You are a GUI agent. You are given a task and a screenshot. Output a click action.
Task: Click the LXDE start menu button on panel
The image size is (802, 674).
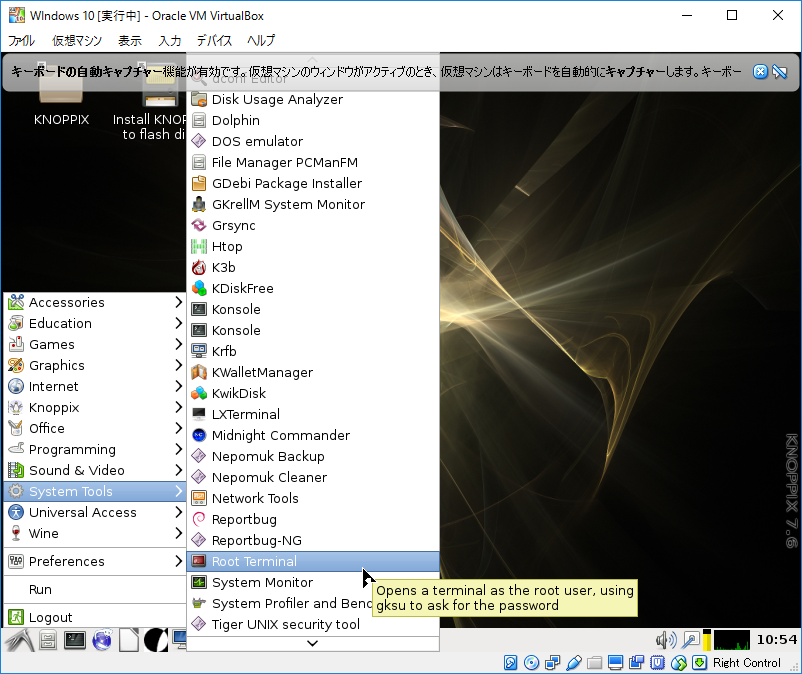click(19, 640)
